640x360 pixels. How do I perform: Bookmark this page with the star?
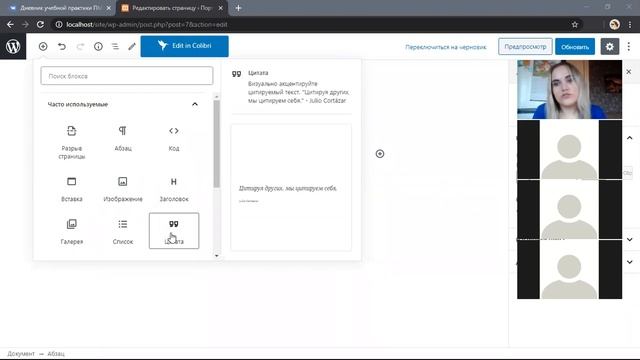tap(575, 24)
